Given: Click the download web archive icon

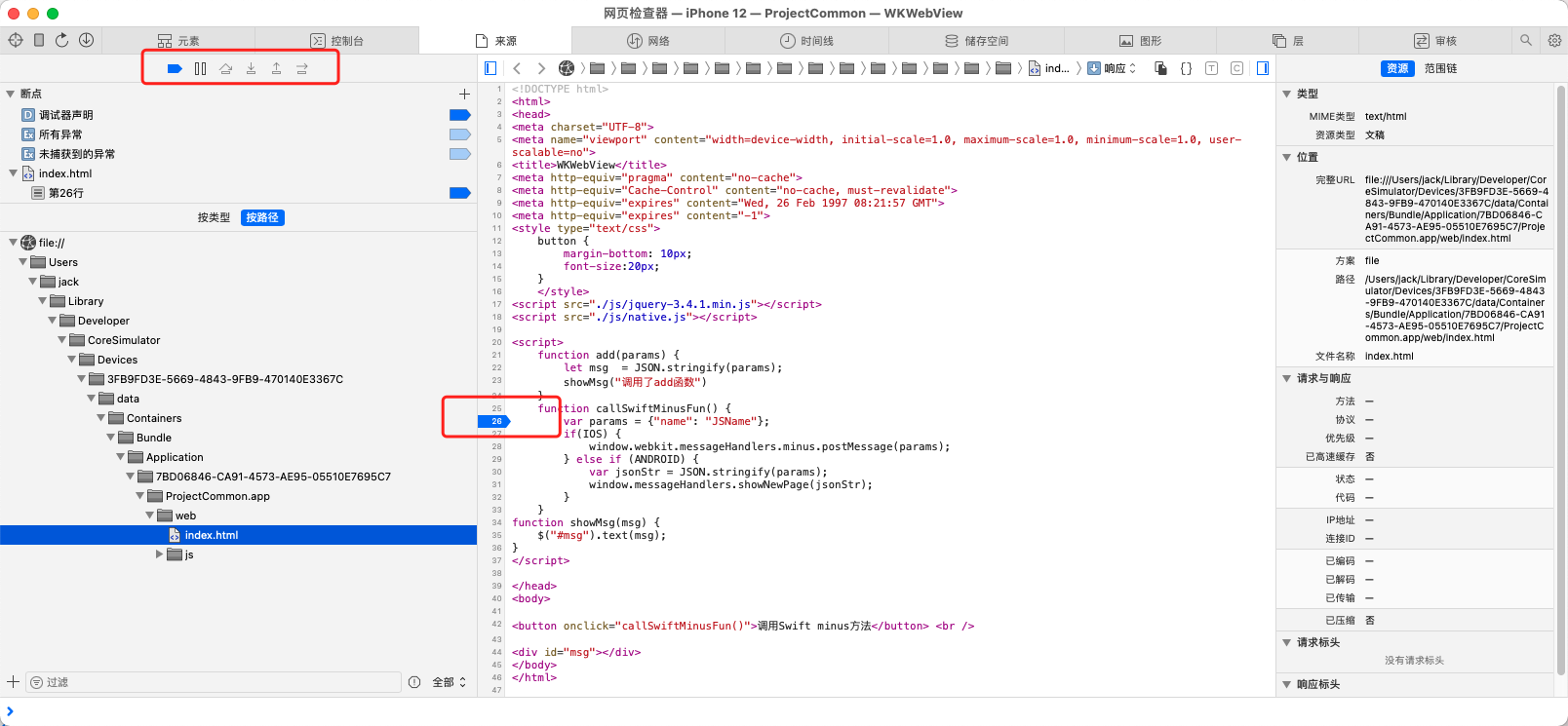Looking at the screenshot, I should pyautogui.click(x=86, y=40).
